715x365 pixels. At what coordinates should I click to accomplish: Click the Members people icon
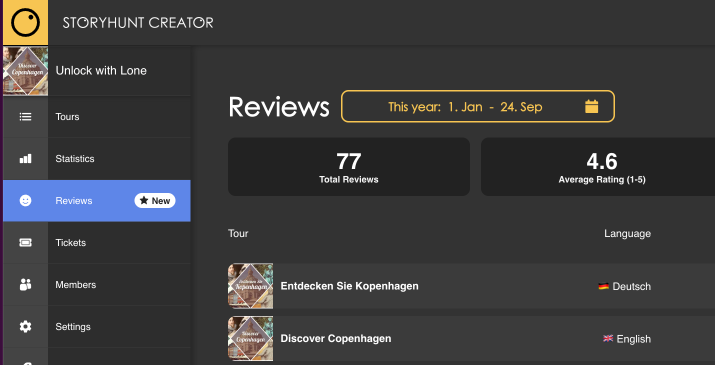[26, 285]
